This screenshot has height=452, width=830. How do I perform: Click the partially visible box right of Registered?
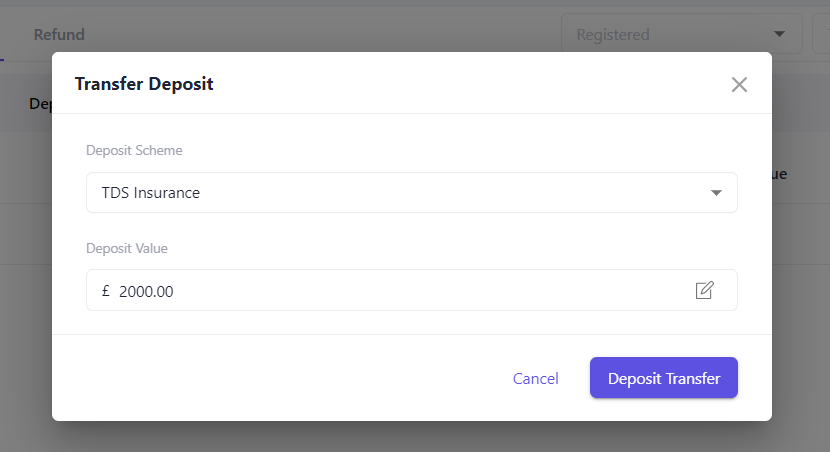tap(822, 34)
